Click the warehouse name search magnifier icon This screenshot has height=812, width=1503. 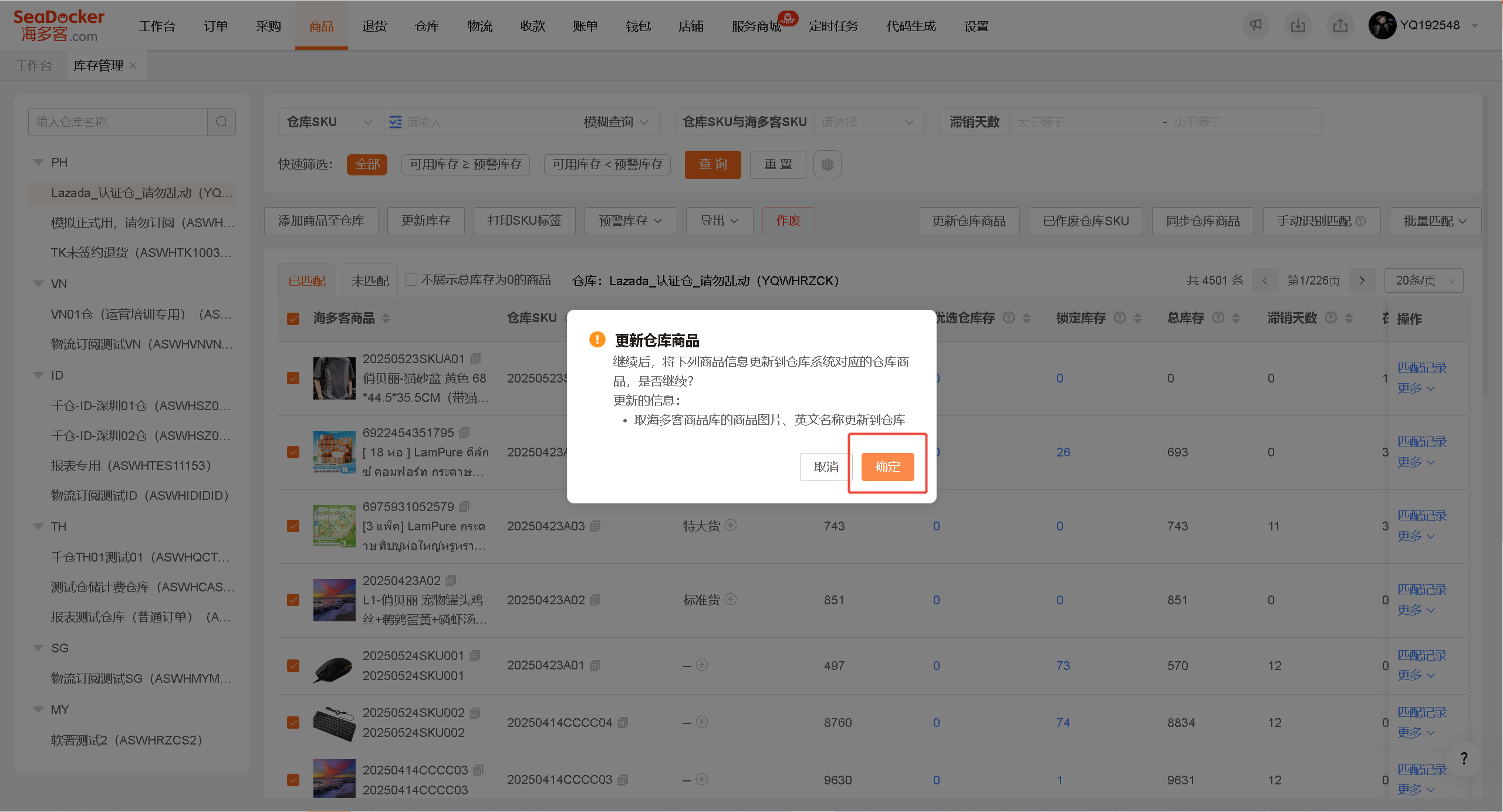tap(221, 121)
